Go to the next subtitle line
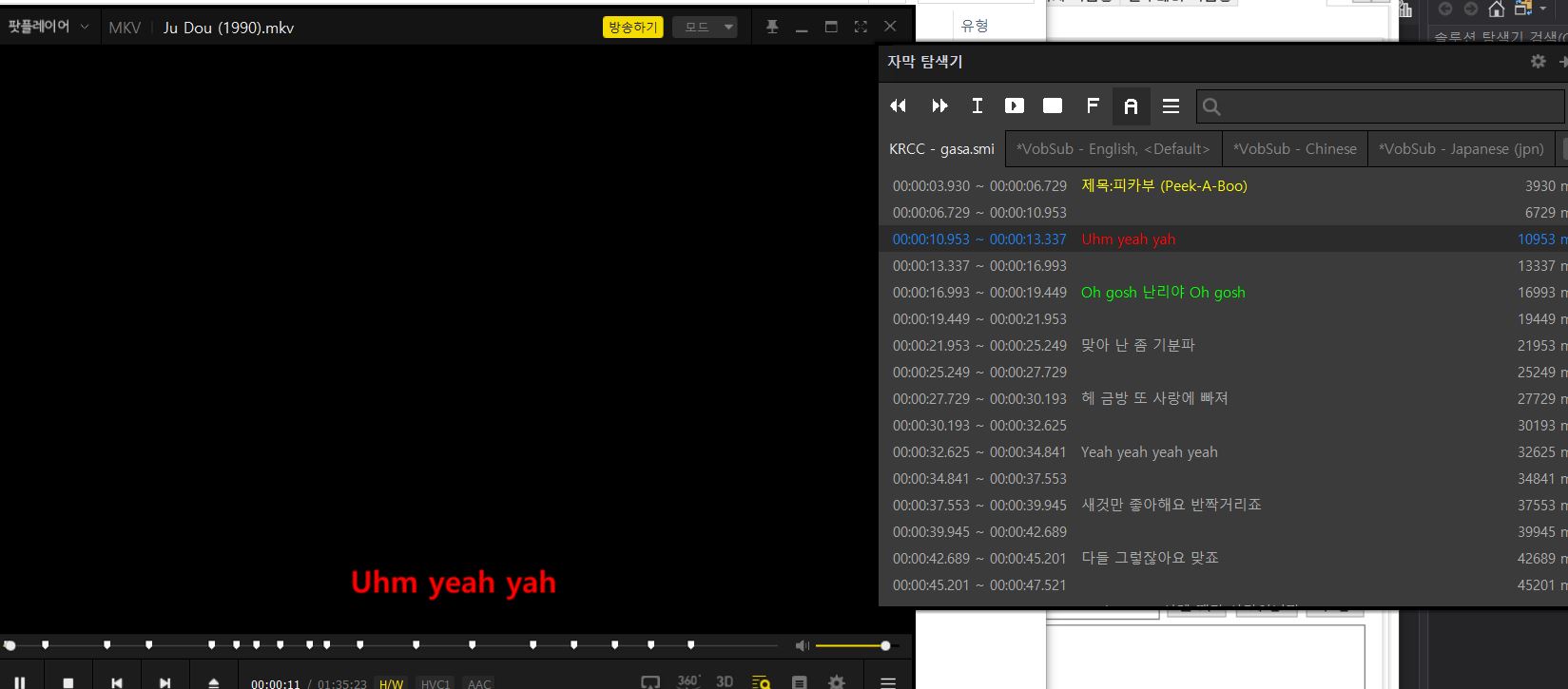 tap(939, 105)
